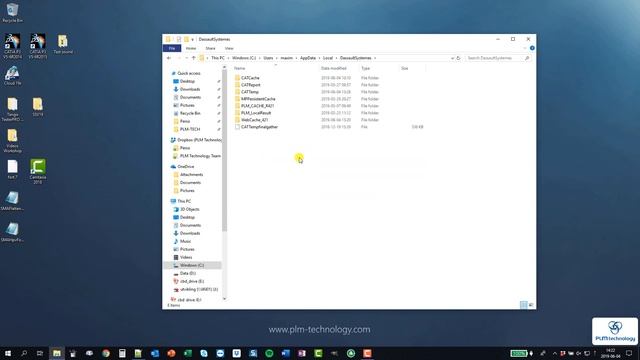This screenshot has width=640, height=360.
Task: Click the Forward navigation arrow
Action: coord(178,58)
